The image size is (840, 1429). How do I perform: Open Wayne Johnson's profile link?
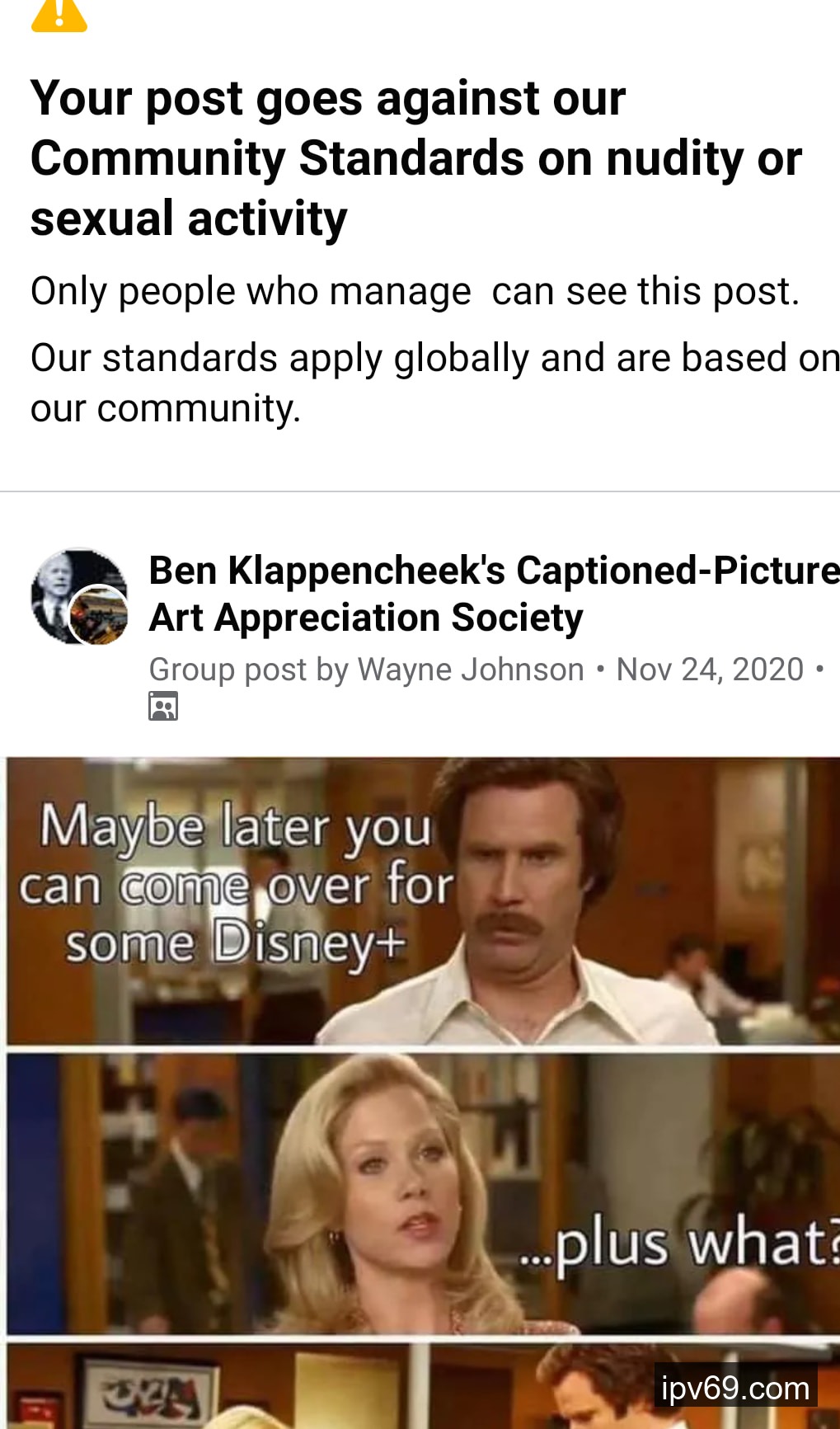[x=471, y=670]
